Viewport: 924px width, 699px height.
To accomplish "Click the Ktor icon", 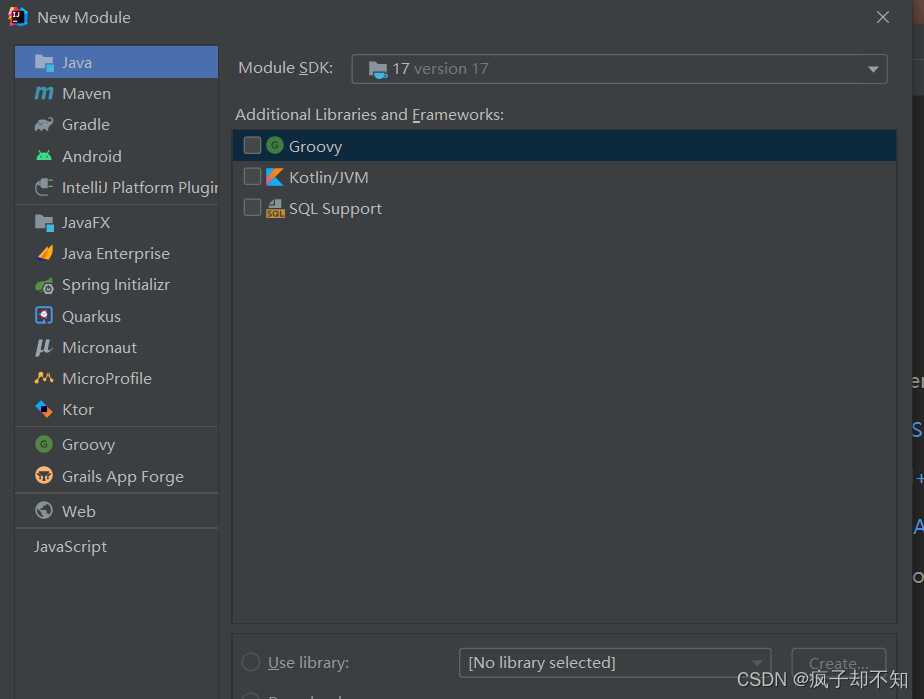I will (x=44, y=409).
